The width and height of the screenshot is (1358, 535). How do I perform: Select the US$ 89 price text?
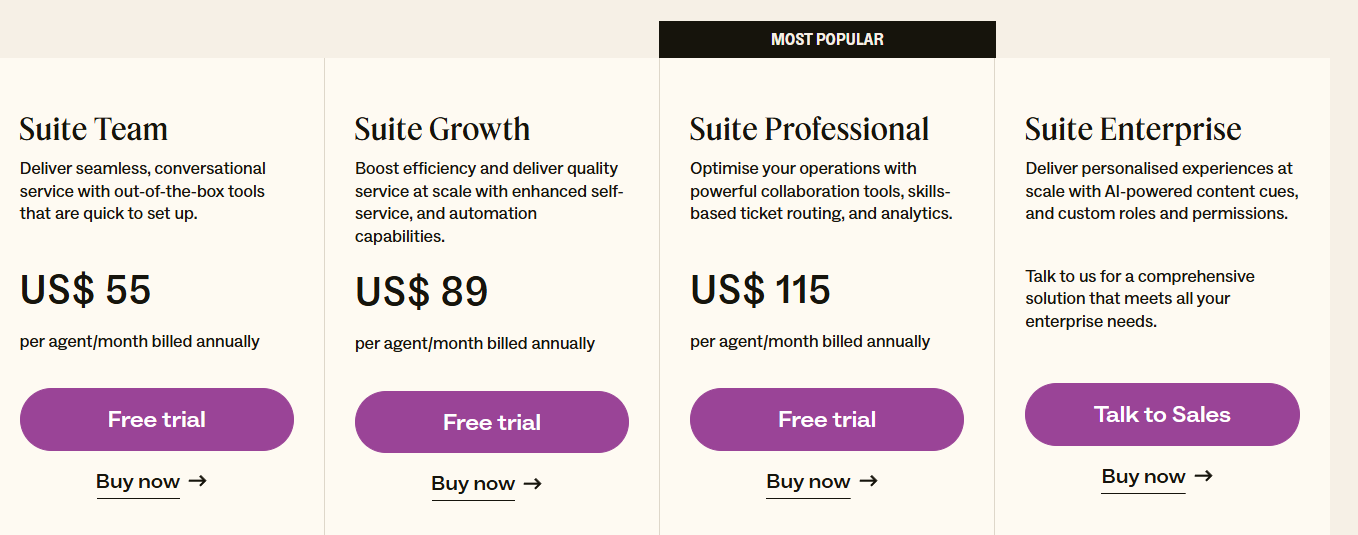(421, 292)
